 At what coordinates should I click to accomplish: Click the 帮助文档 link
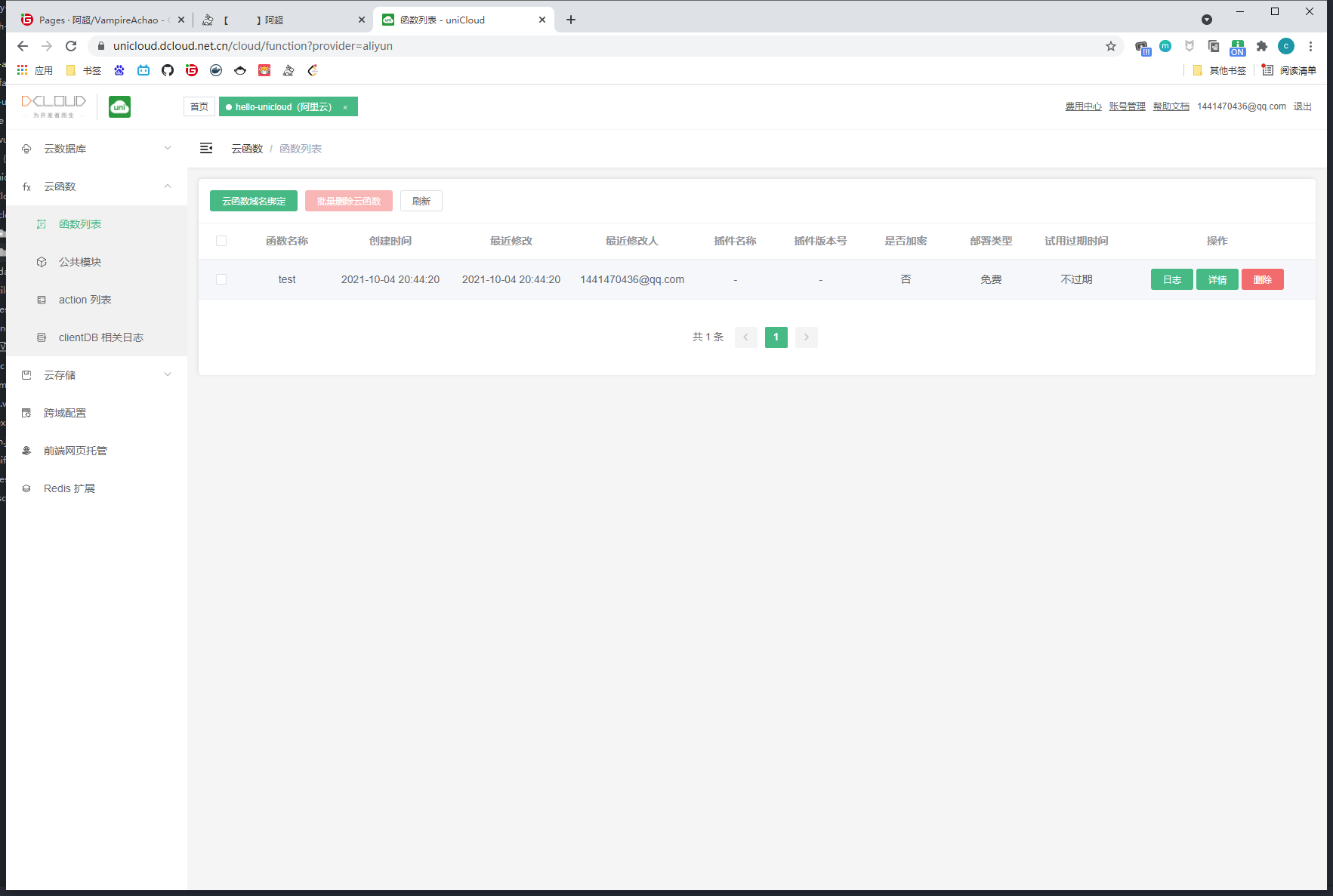click(1171, 106)
